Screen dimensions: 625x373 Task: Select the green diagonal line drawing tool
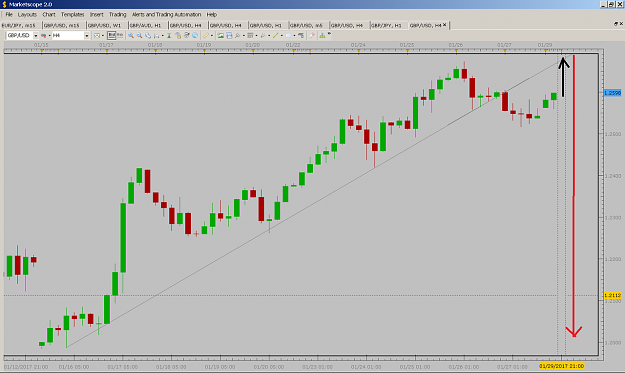(x=275, y=35)
